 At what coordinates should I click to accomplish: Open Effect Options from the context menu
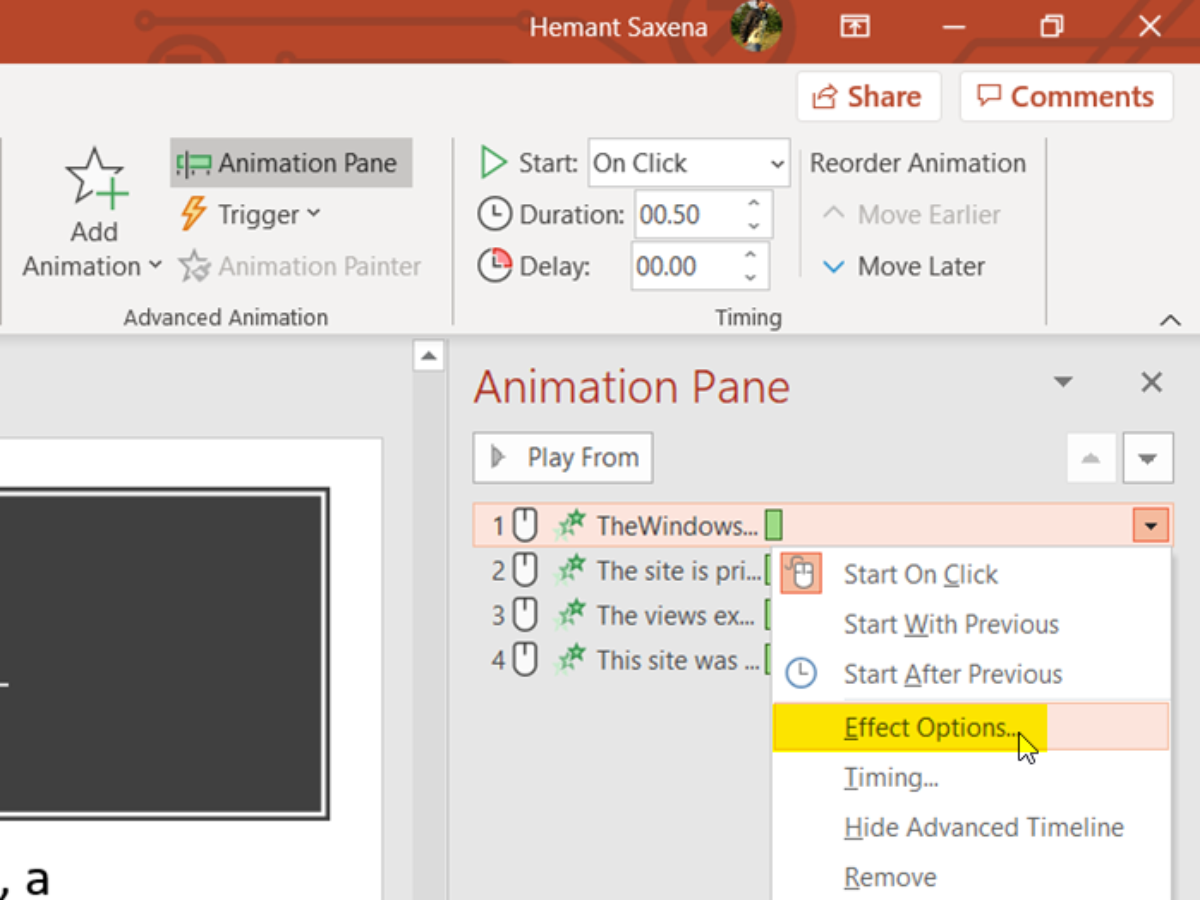[970, 727]
